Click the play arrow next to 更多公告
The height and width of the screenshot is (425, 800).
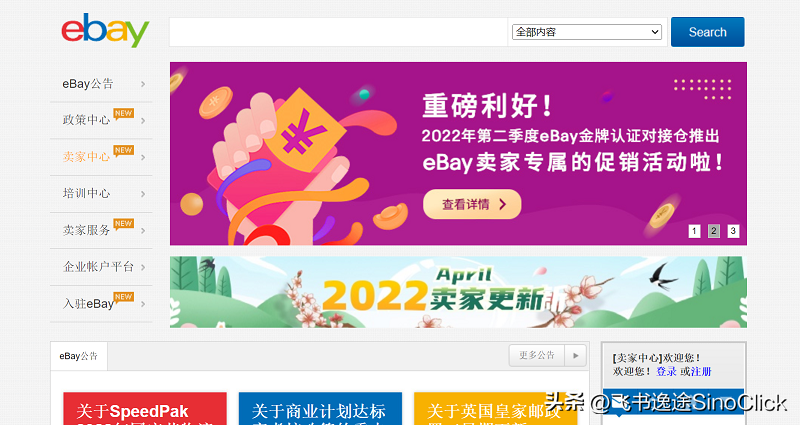[x=576, y=356]
